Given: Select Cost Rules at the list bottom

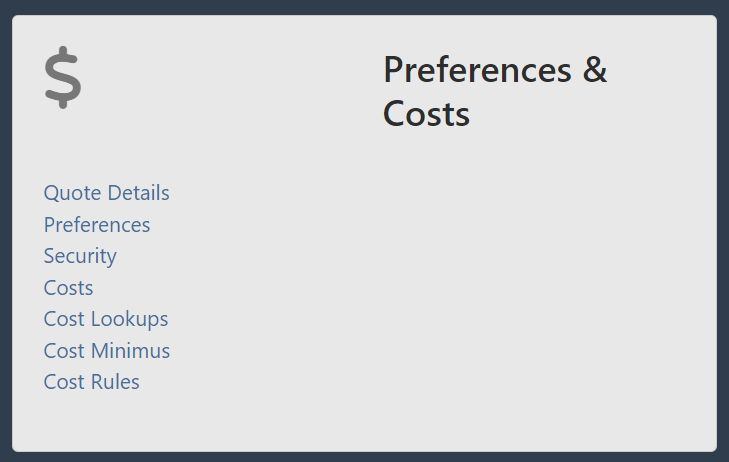Looking at the screenshot, I should coord(91,382).
